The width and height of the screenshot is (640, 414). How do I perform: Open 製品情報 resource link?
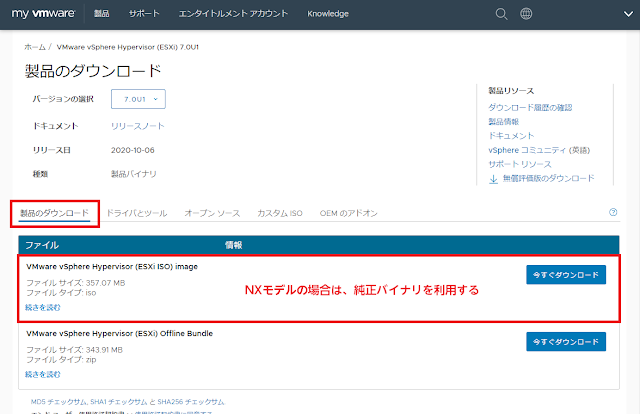point(504,122)
